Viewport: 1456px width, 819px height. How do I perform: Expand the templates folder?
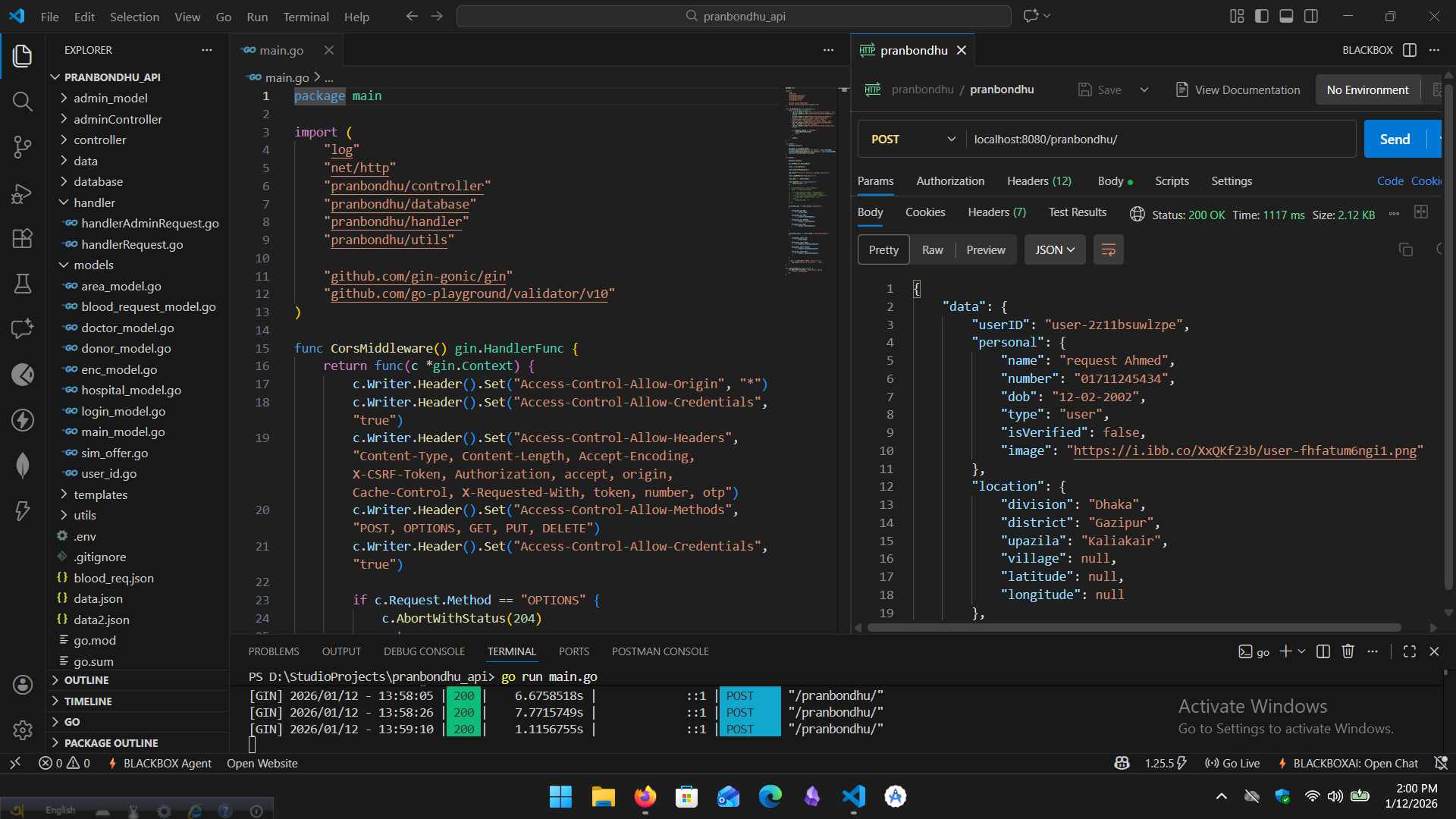[100, 494]
